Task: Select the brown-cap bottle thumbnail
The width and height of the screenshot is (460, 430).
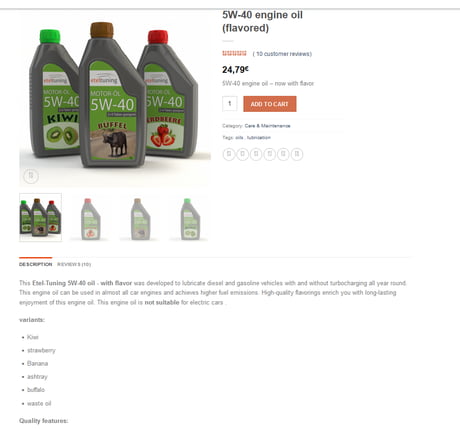Action: coord(140,219)
